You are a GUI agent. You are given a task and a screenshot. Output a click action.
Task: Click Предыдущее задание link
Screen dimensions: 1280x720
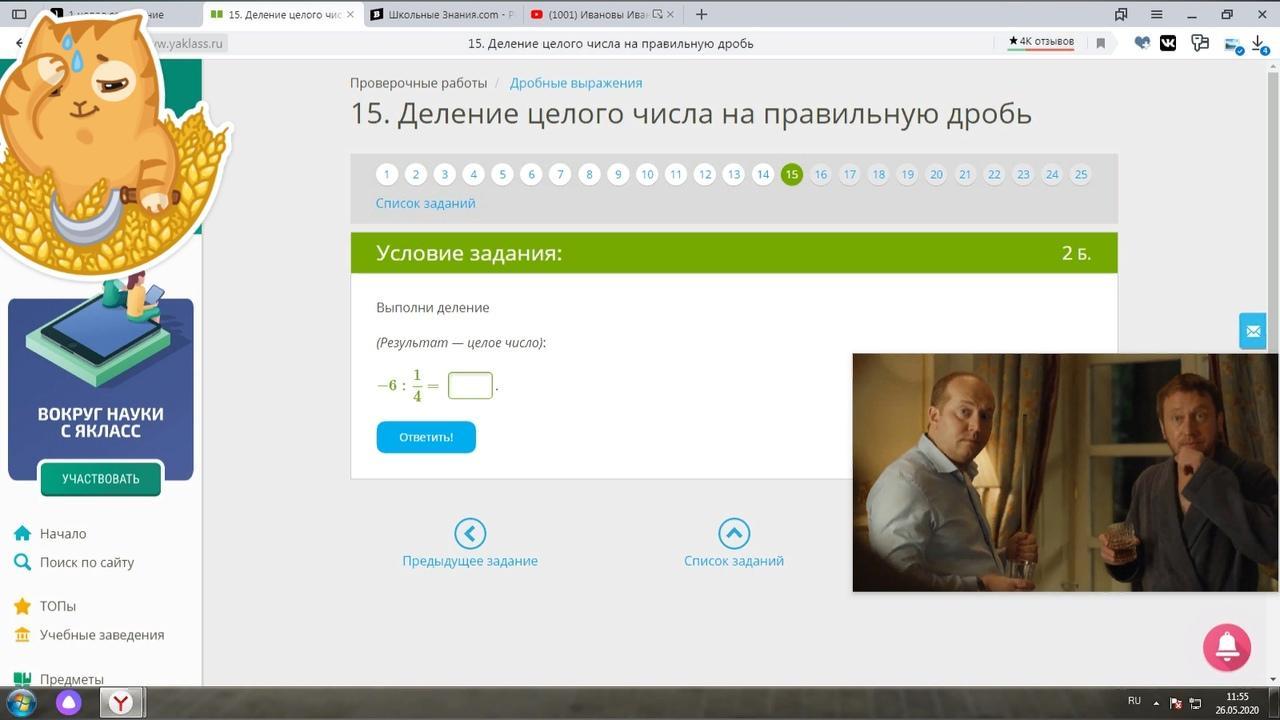point(470,561)
